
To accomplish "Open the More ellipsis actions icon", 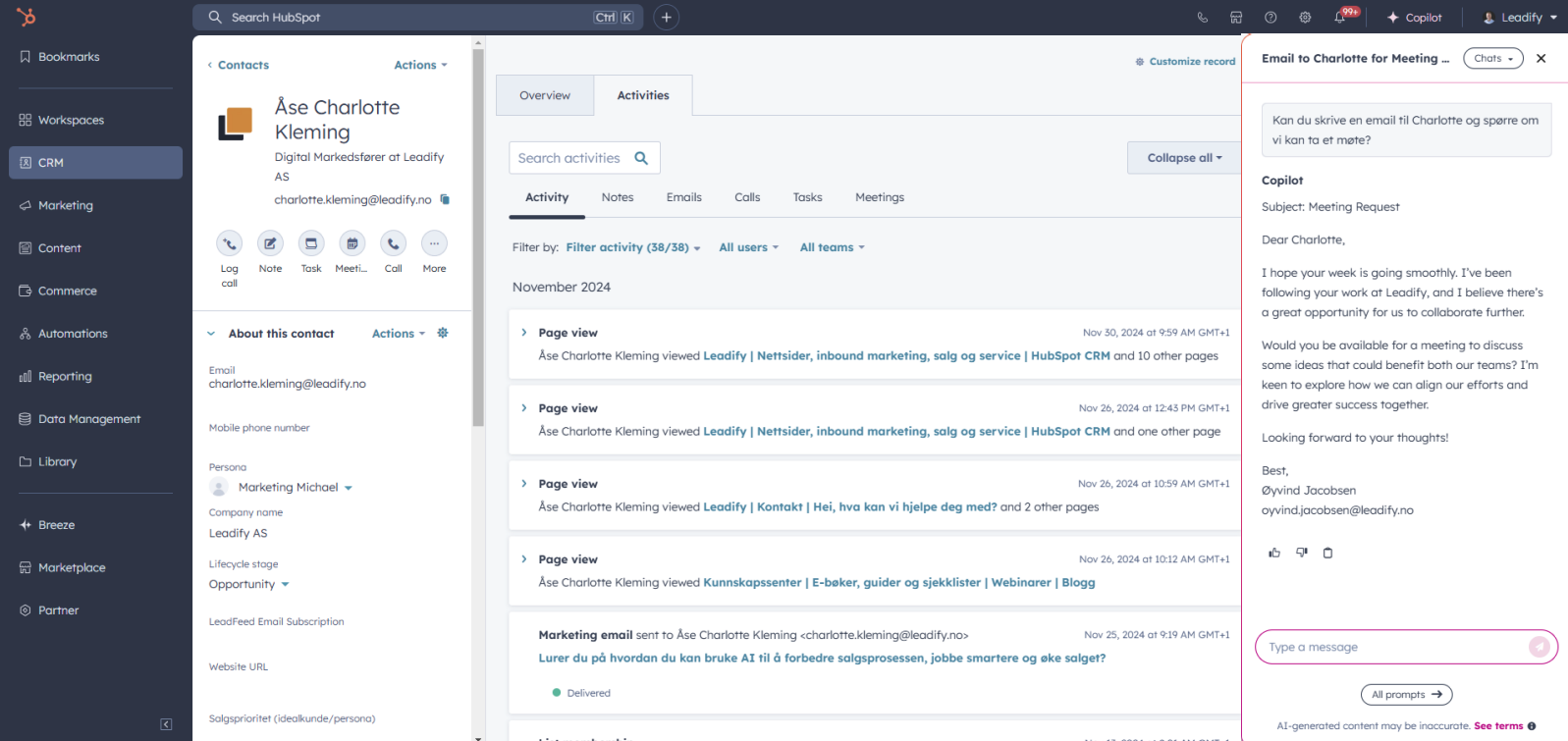I will pos(434,243).
